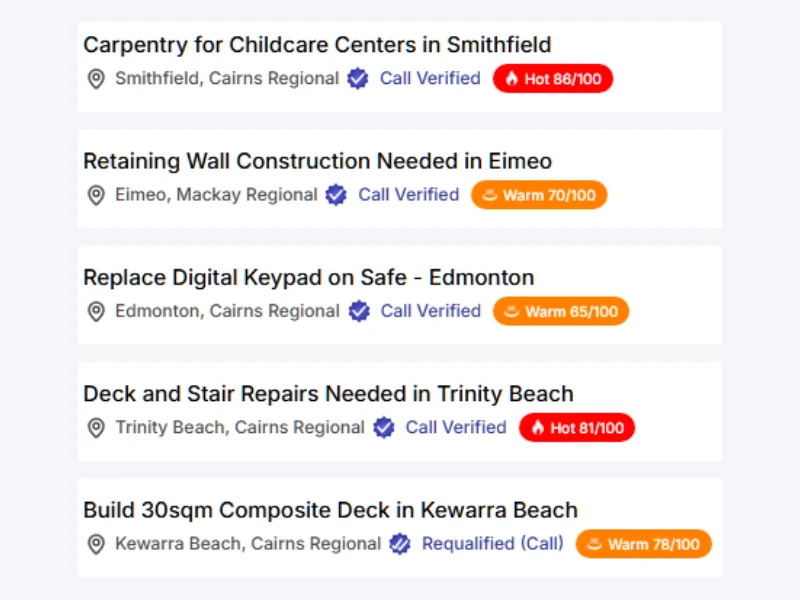Click verified badge icon in Edmonton listing
The height and width of the screenshot is (600, 800).
coord(359,312)
